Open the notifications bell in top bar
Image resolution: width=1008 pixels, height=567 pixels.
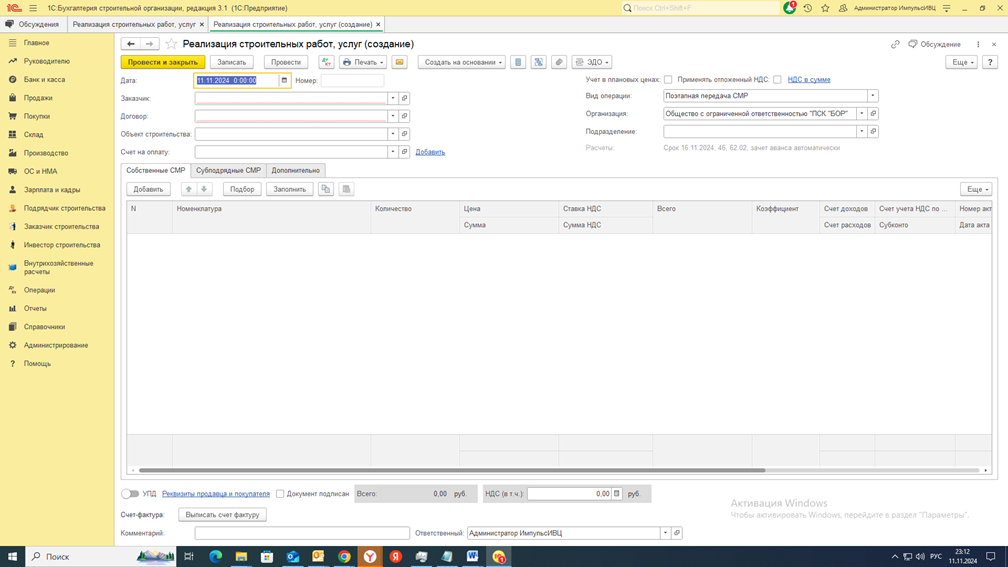789,8
